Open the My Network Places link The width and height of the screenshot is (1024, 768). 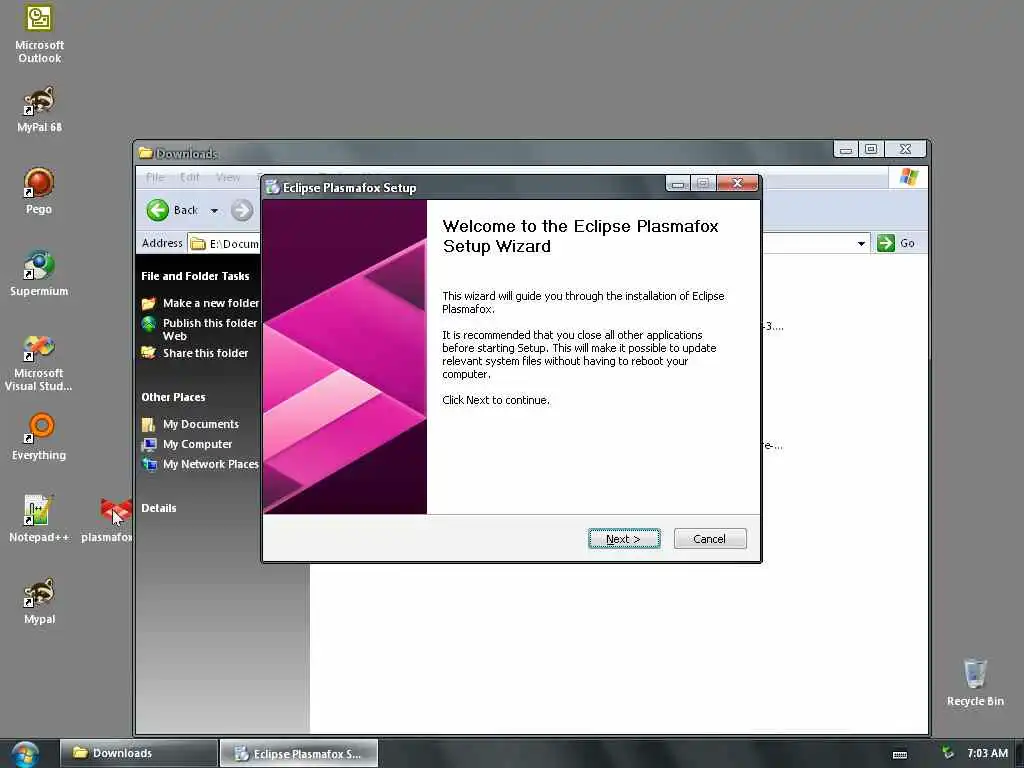click(x=210, y=464)
